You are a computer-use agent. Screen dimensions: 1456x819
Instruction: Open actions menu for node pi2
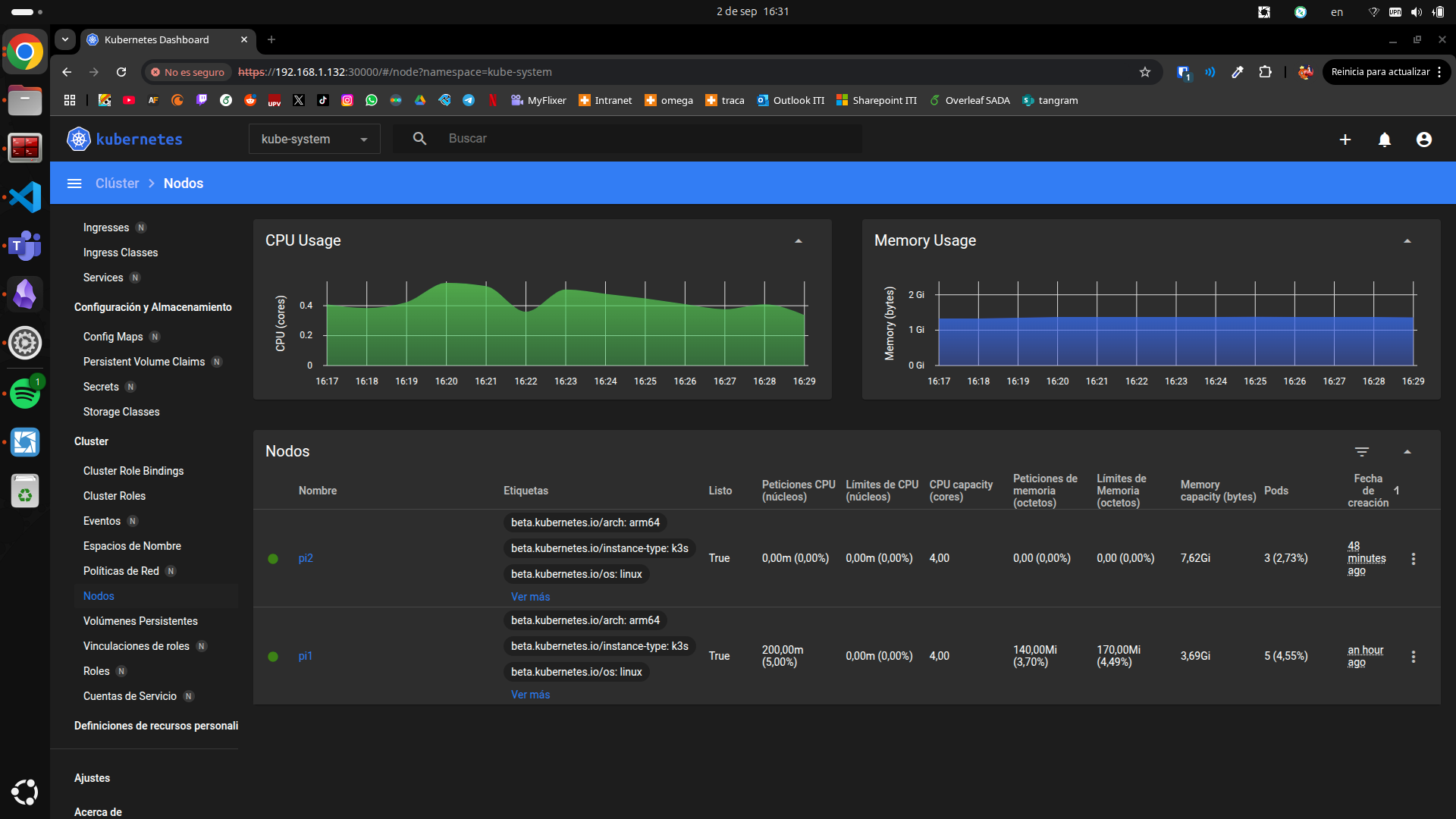1414,559
